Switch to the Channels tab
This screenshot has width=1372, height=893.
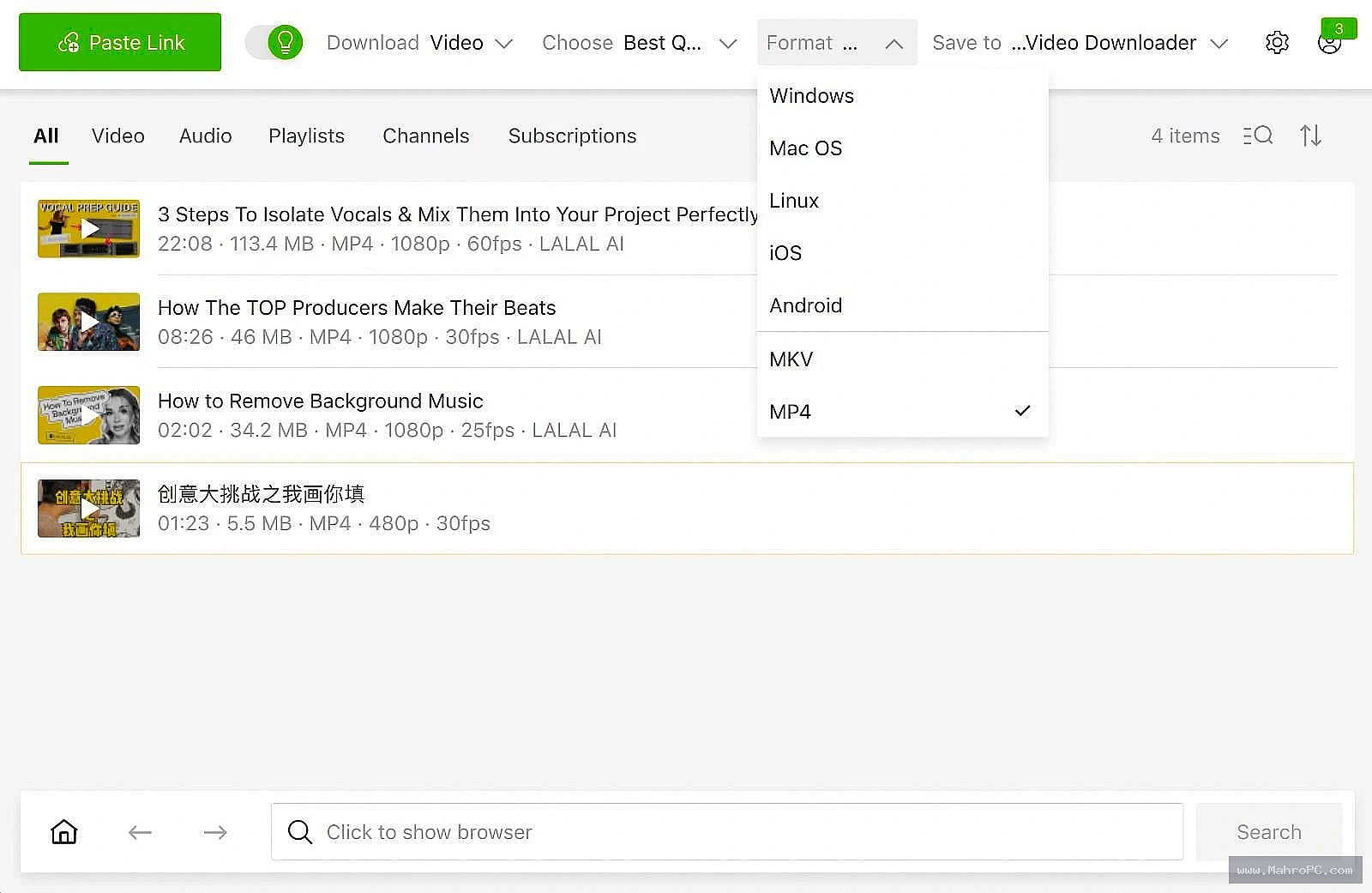(x=426, y=136)
